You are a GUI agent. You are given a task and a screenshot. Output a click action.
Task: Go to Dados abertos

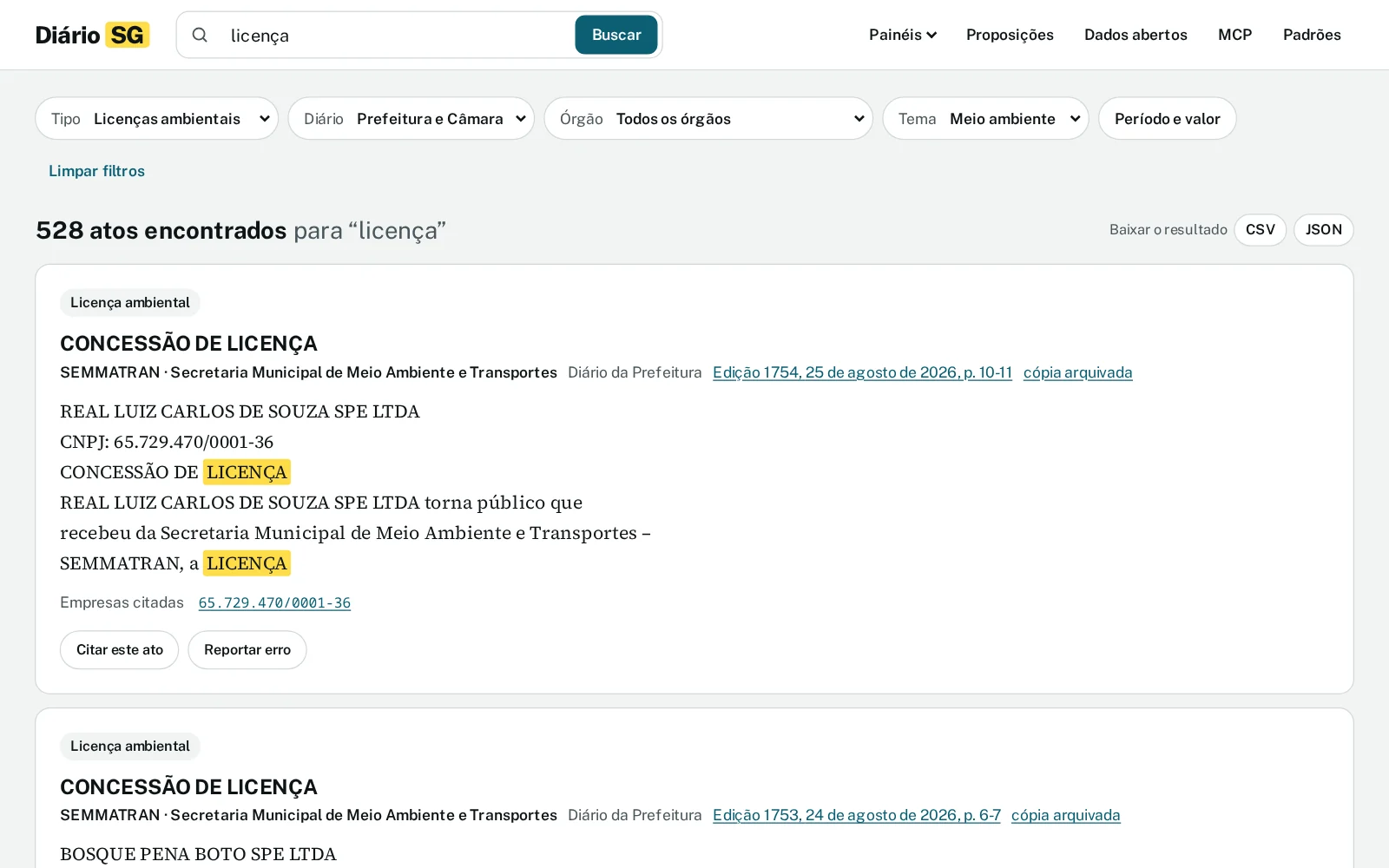[1136, 35]
